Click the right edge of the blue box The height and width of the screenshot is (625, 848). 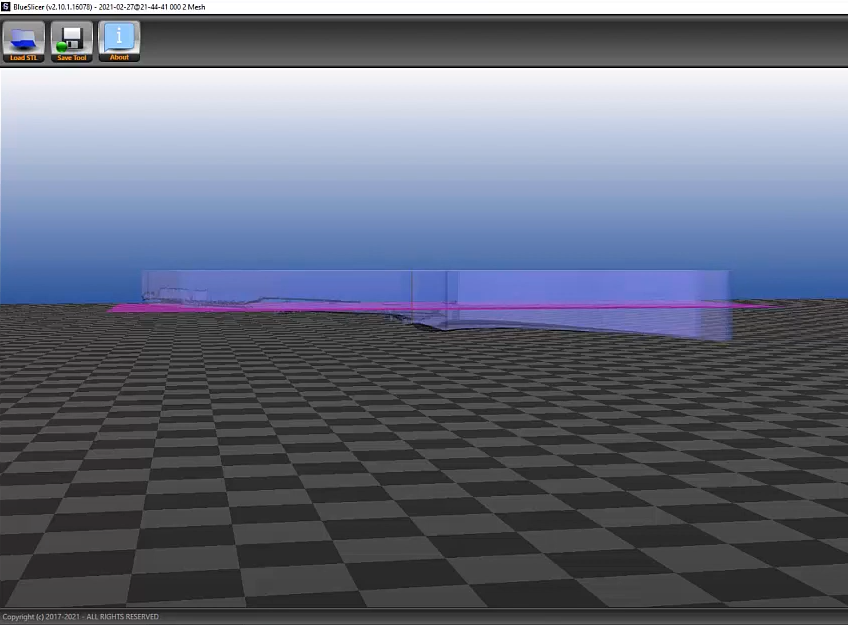729,305
